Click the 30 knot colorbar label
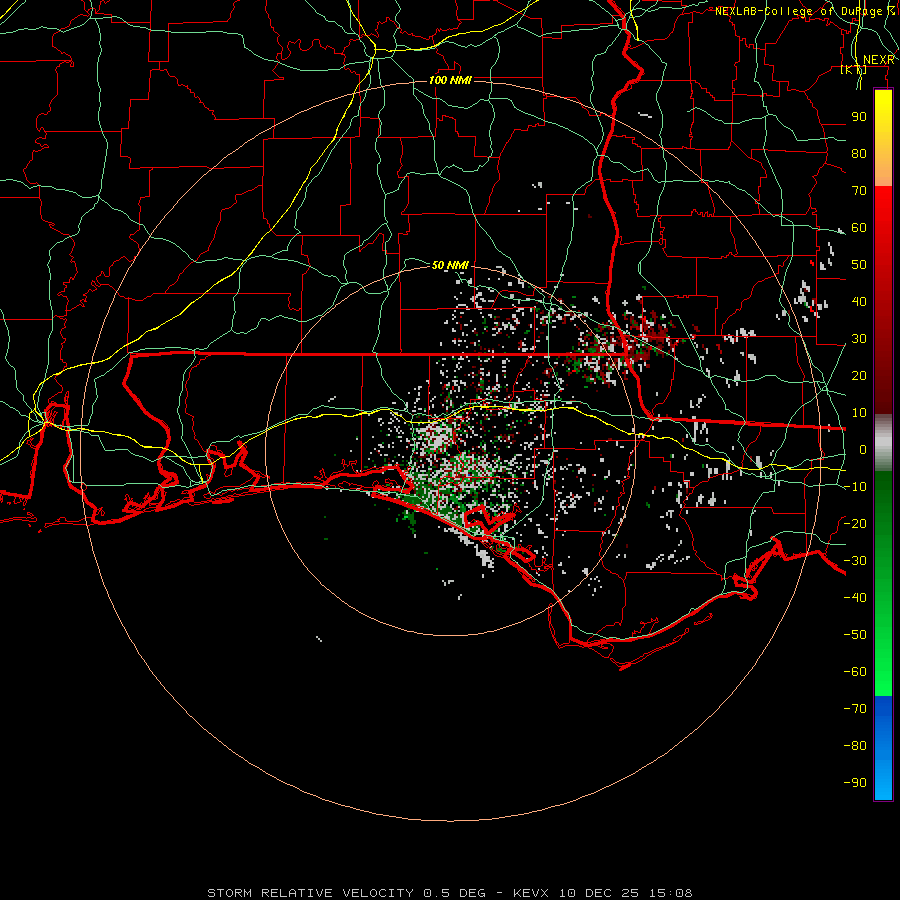 tap(859, 339)
